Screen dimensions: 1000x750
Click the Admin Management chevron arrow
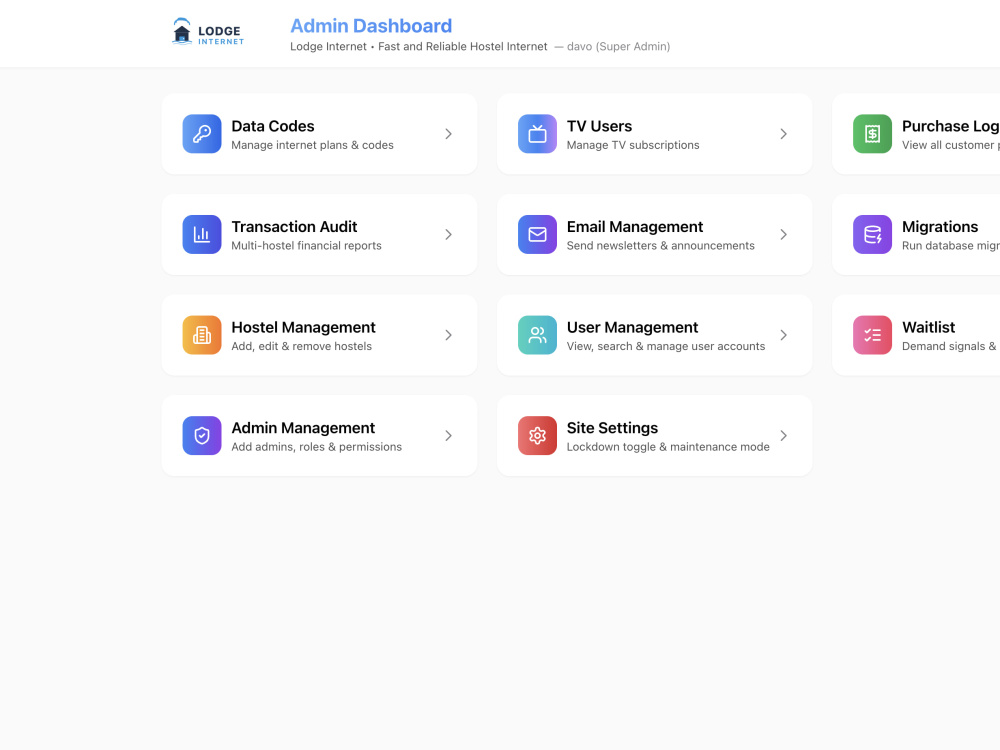(x=448, y=436)
